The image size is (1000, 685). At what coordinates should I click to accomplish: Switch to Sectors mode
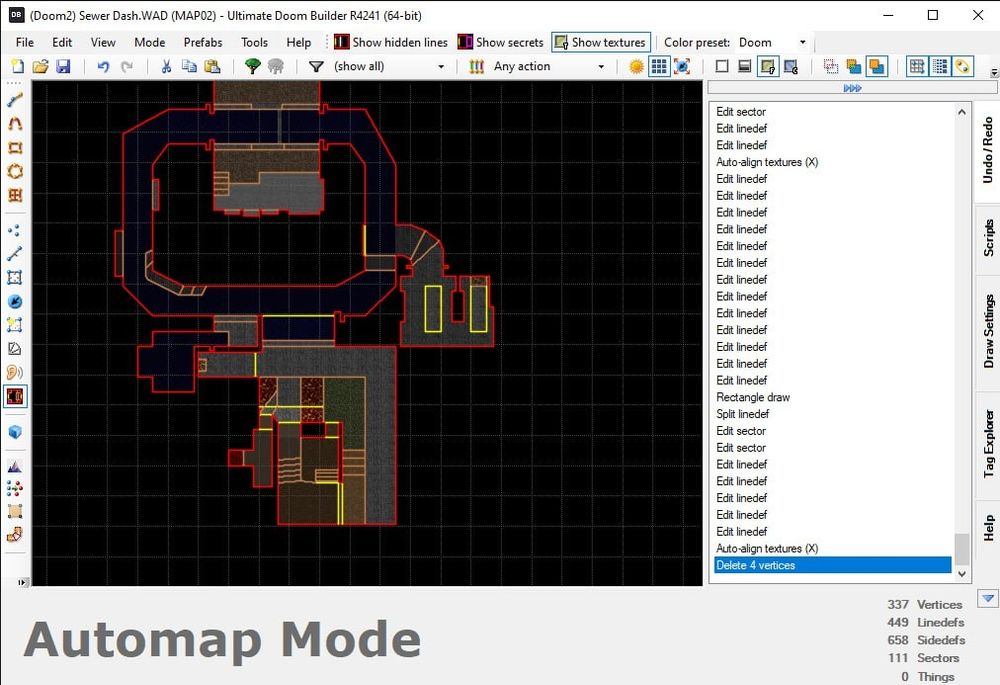(15, 277)
